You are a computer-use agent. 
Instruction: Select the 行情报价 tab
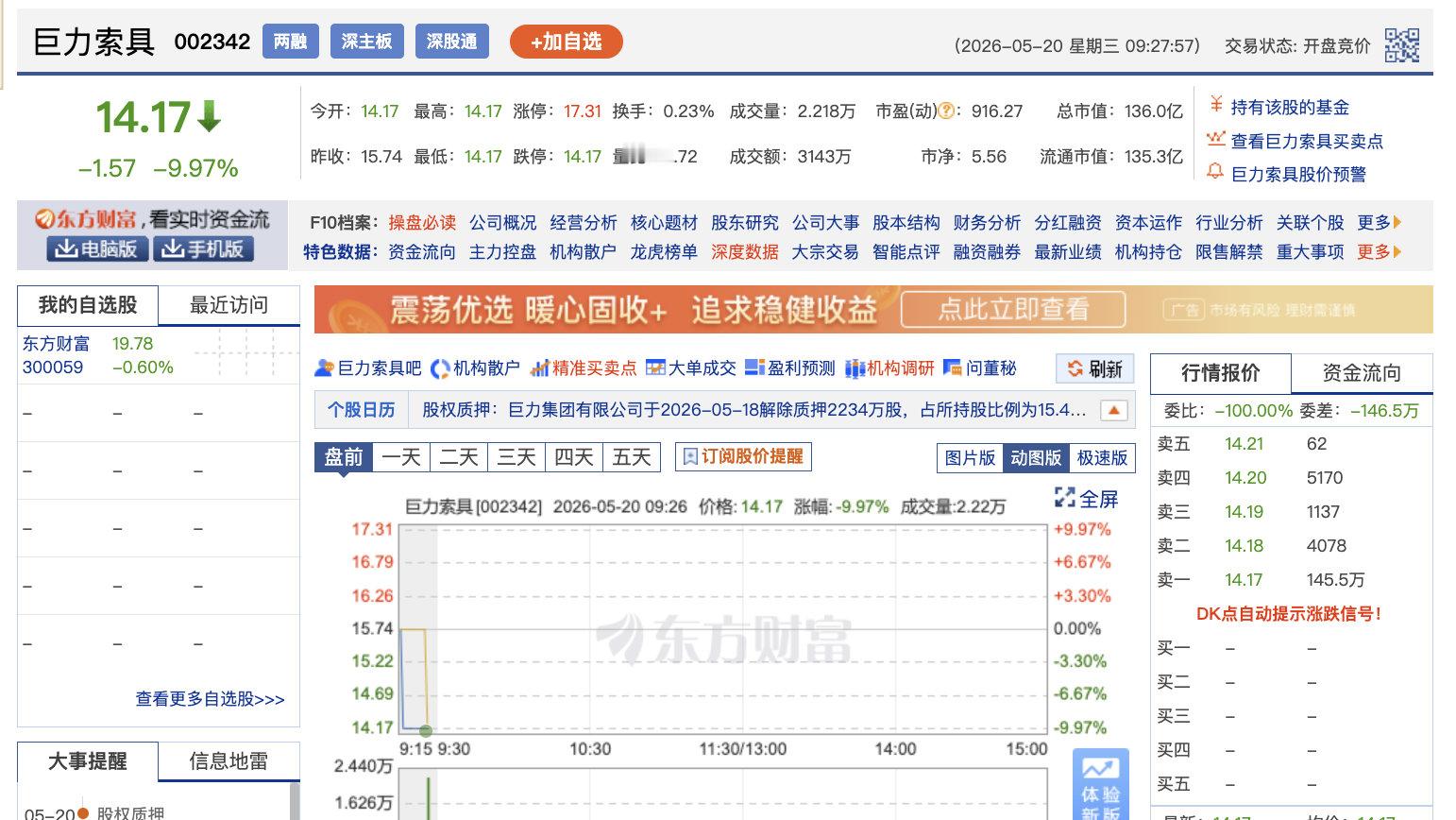coord(1221,373)
